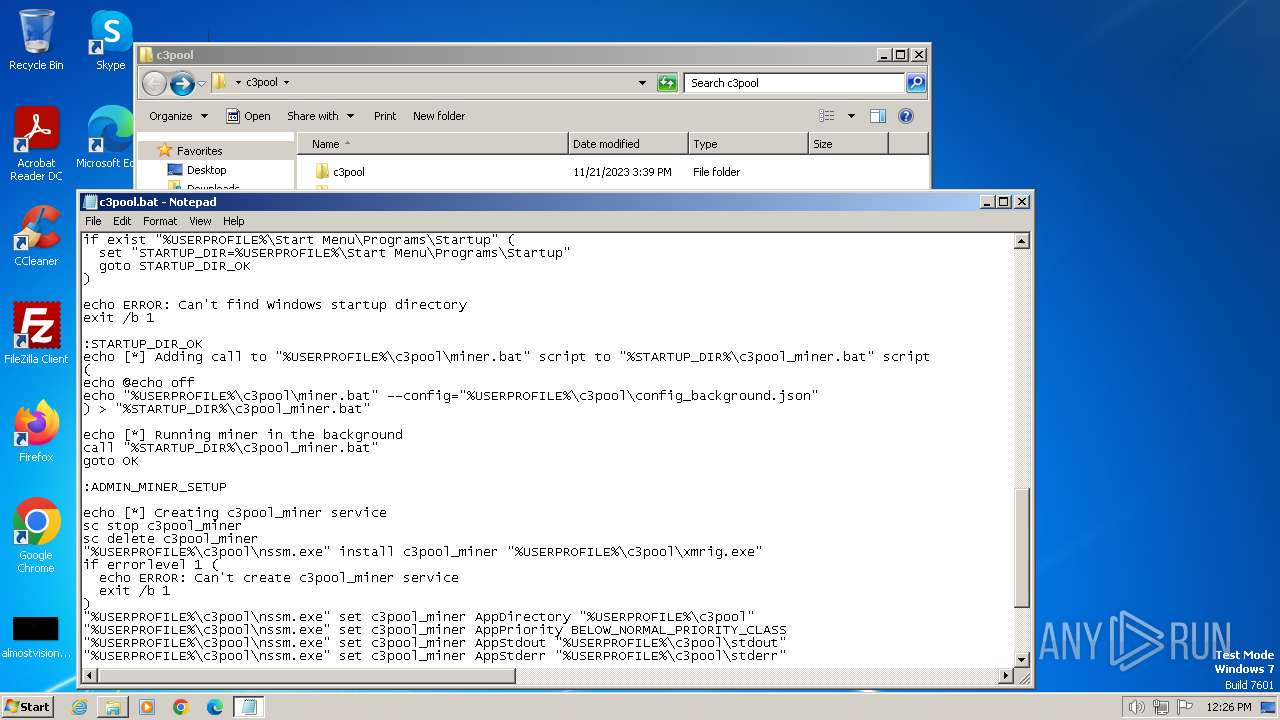Open the Organize dropdown in Explorer
The height and width of the screenshot is (720, 1280).
(x=178, y=116)
